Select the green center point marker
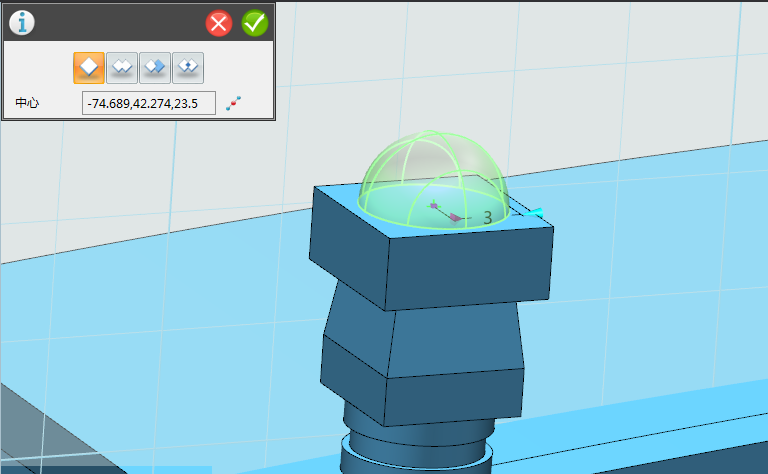768x474 pixels. [x=433, y=206]
